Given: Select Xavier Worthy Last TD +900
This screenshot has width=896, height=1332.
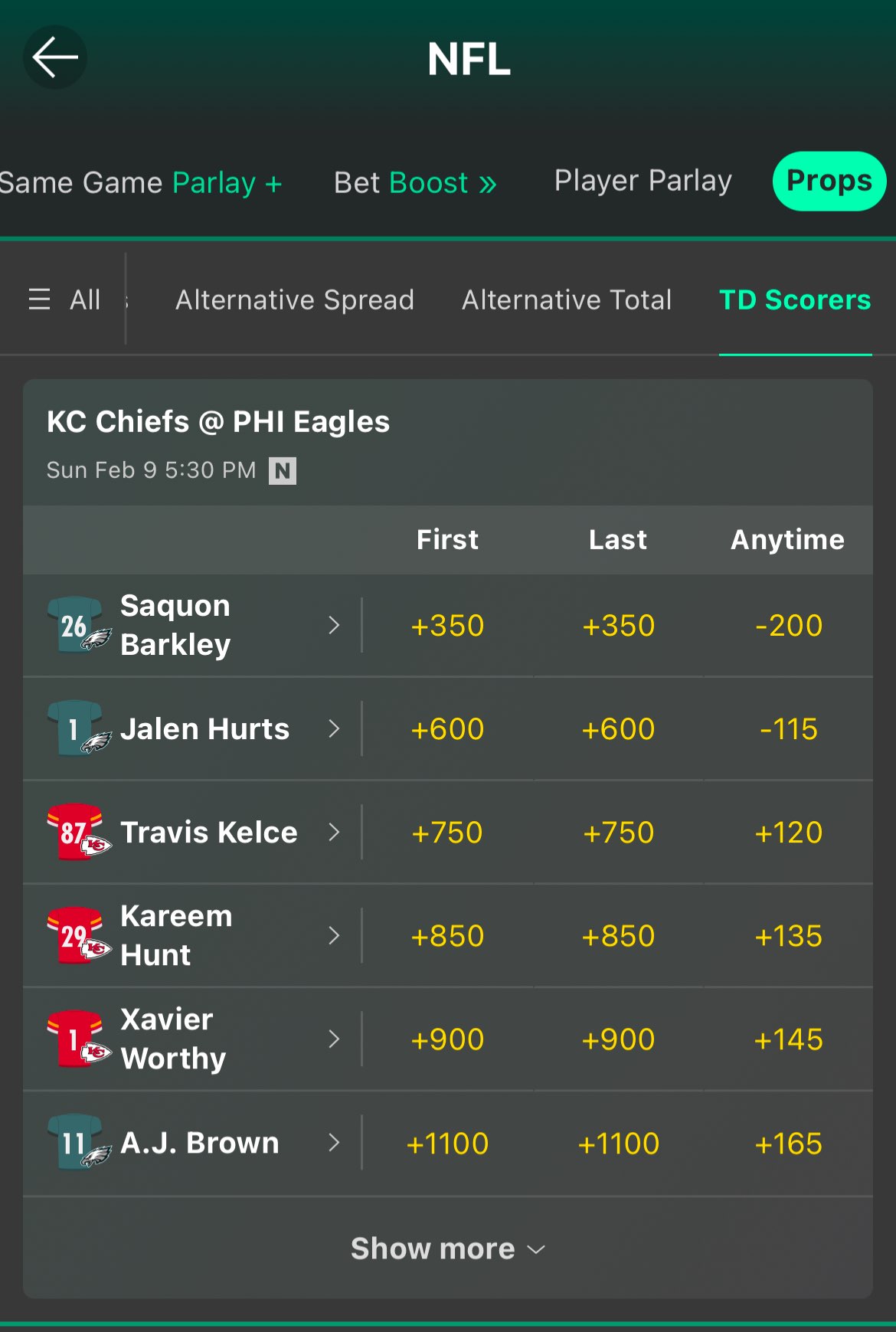Looking at the screenshot, I should [x=618, y=1039].
